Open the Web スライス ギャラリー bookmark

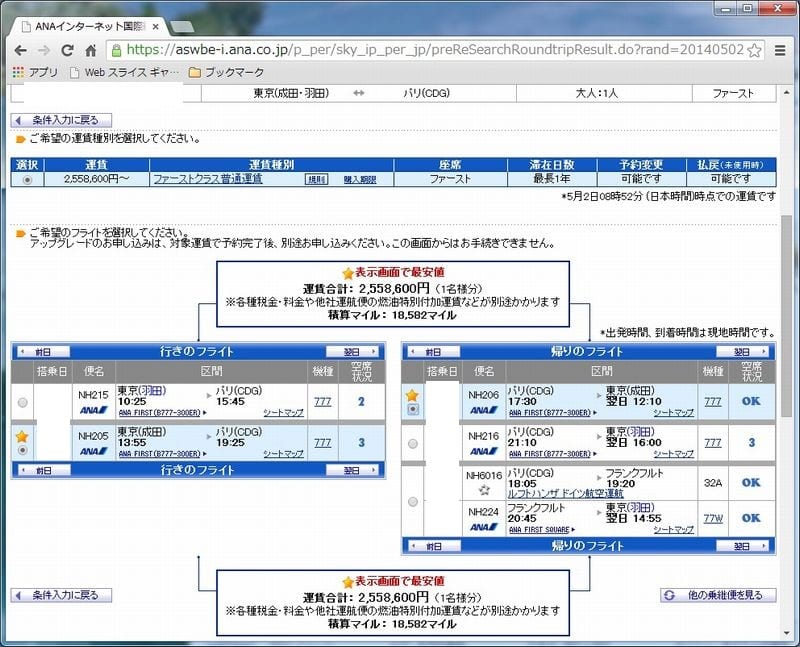point(125,72)
